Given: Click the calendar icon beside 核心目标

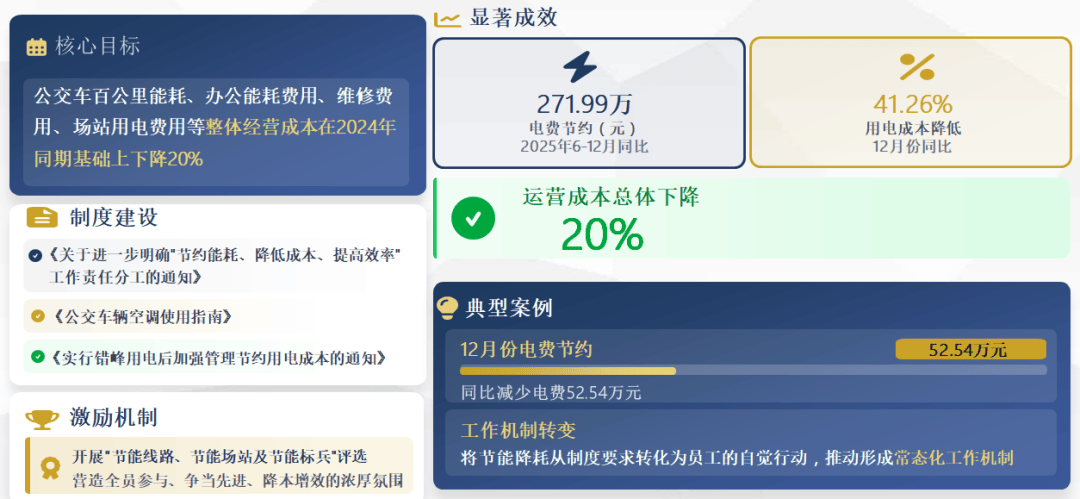Looking at the screenshot, I should coord(37,46).
